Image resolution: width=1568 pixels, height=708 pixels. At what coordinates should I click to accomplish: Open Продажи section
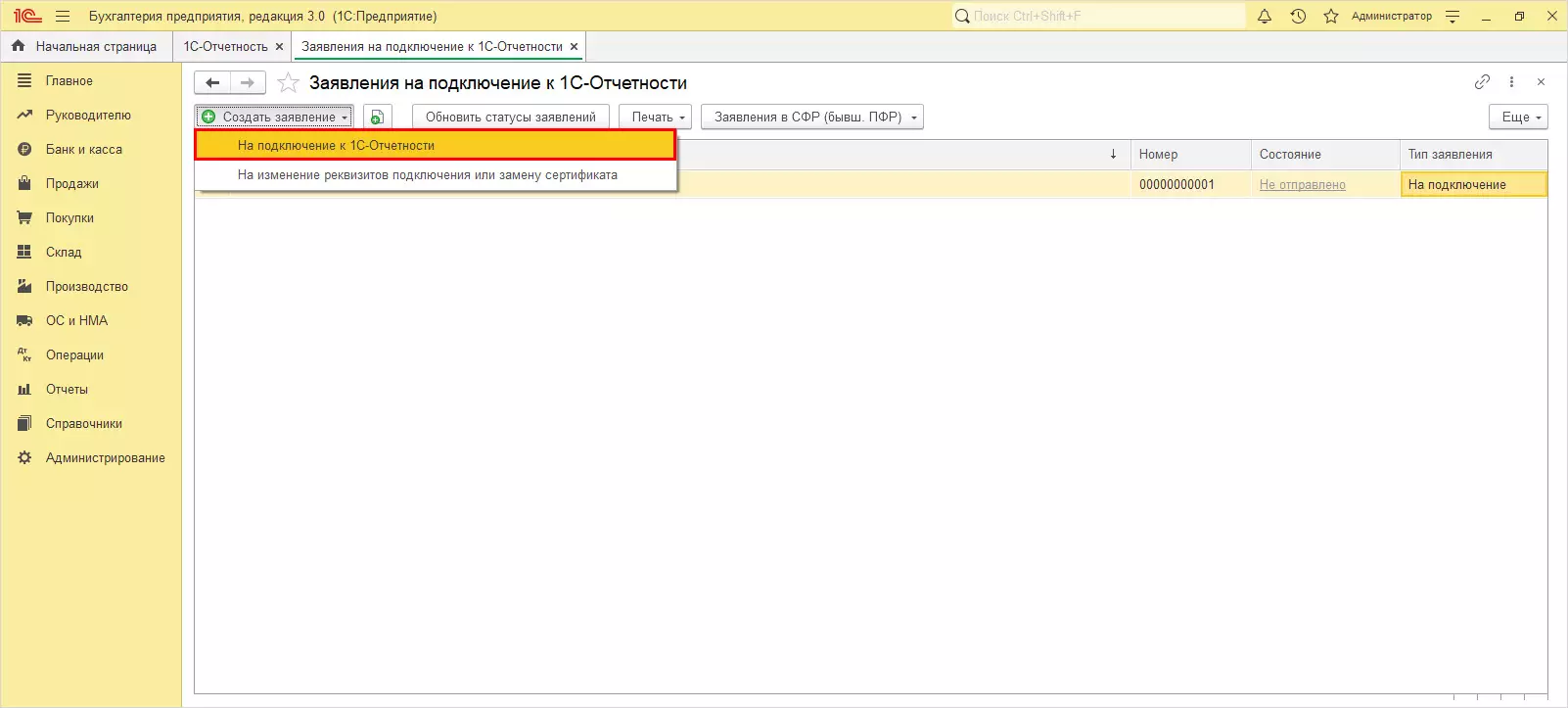pyautogui.click(x=71, y=184)
